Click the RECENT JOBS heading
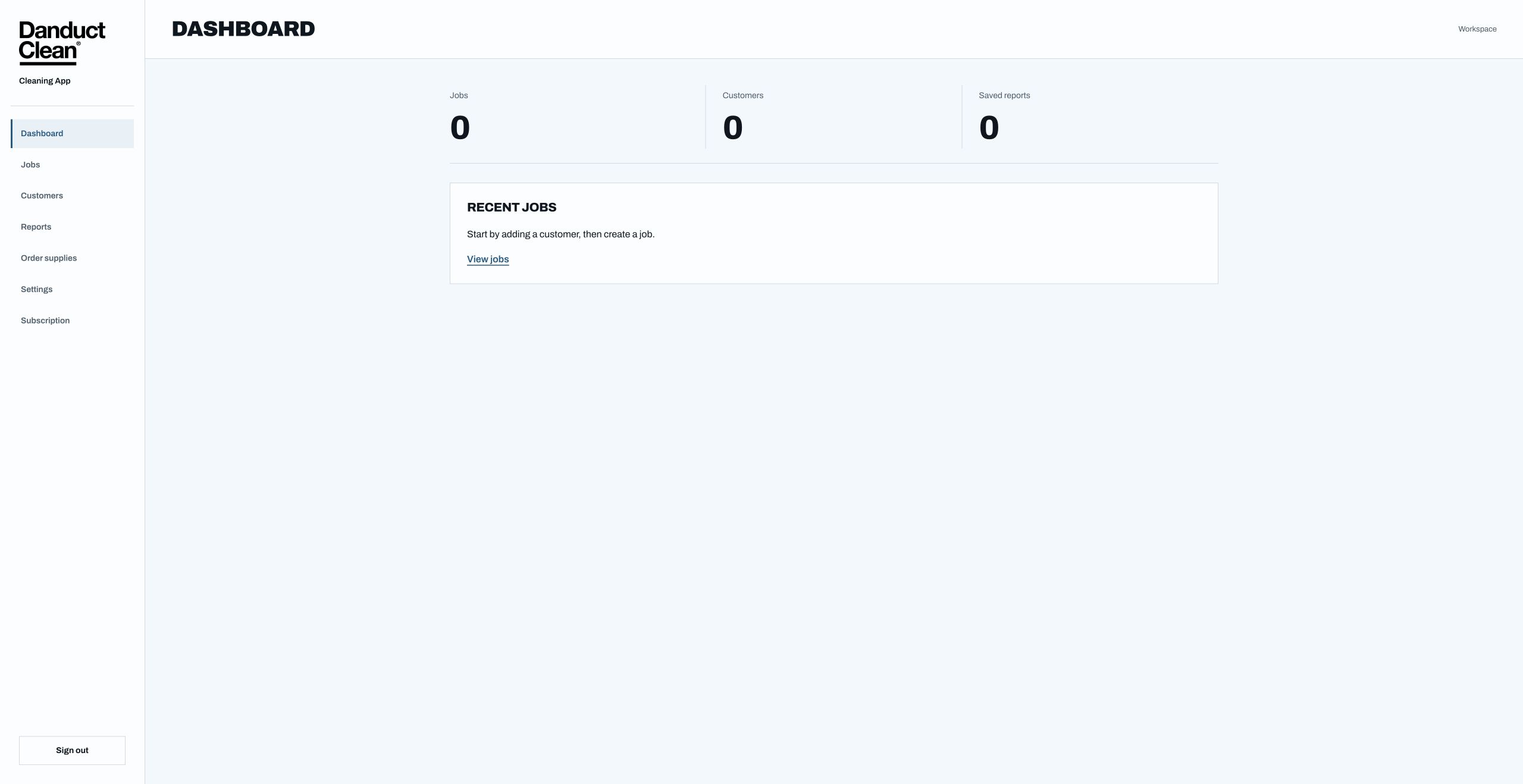 [x=512, y=208]
